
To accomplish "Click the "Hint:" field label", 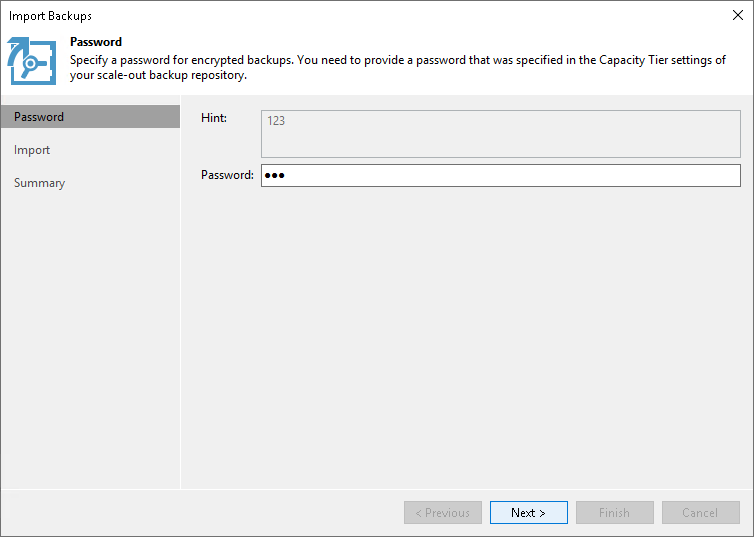I will tap(214, 118).
